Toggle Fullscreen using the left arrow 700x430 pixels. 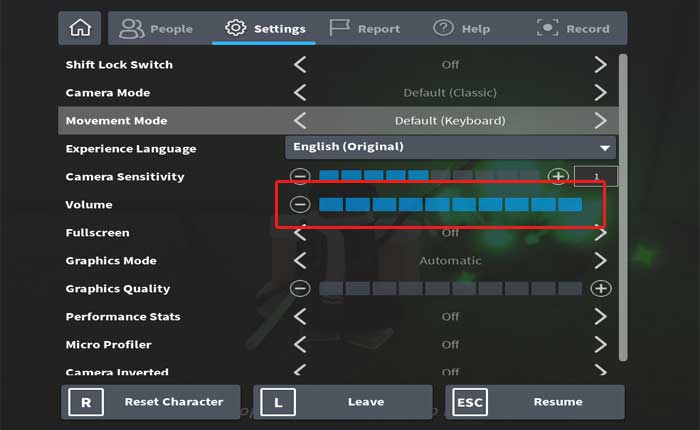tap(300, 233)
